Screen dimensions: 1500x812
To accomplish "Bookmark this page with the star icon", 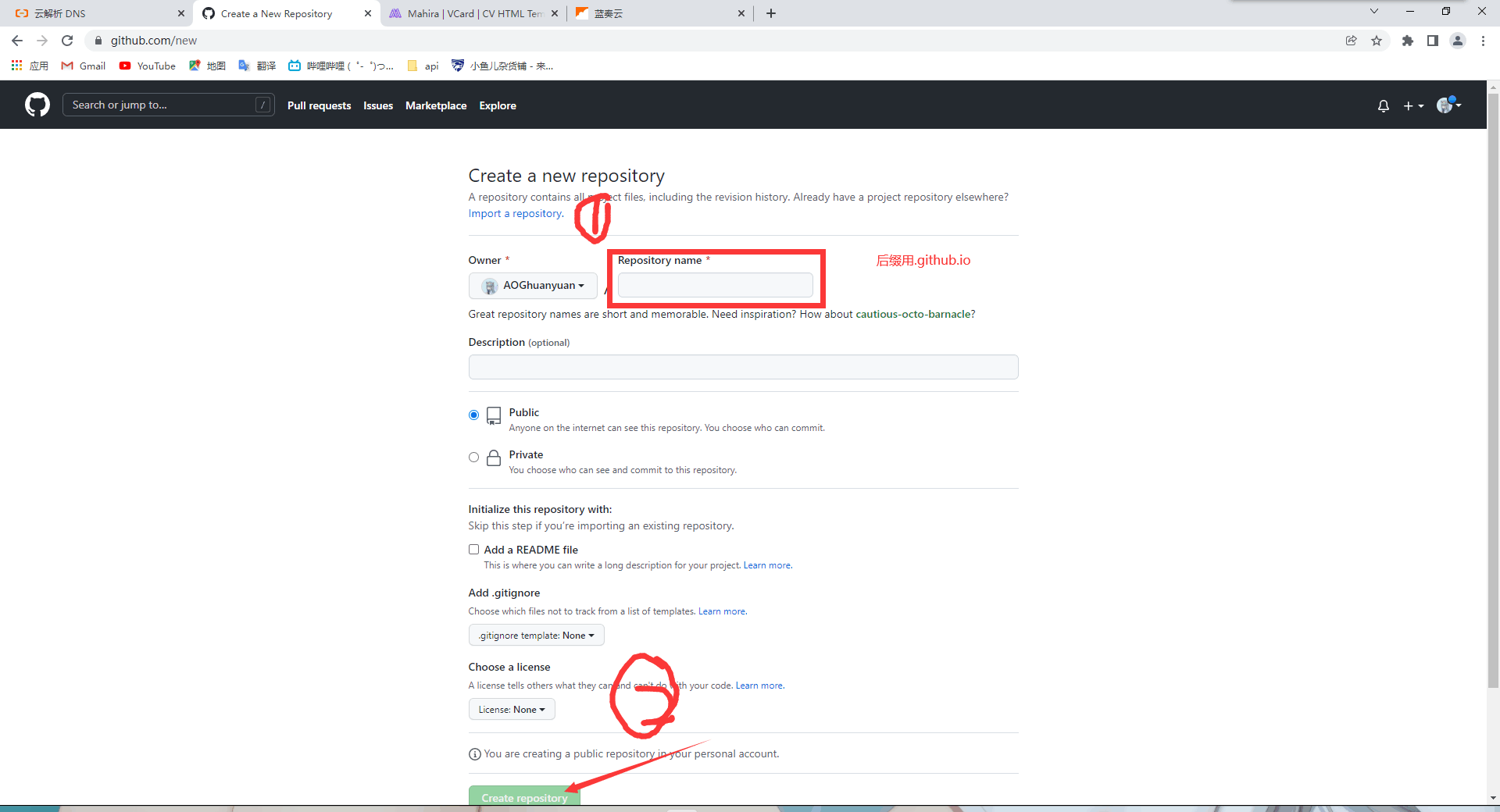I will [1377, 41].
